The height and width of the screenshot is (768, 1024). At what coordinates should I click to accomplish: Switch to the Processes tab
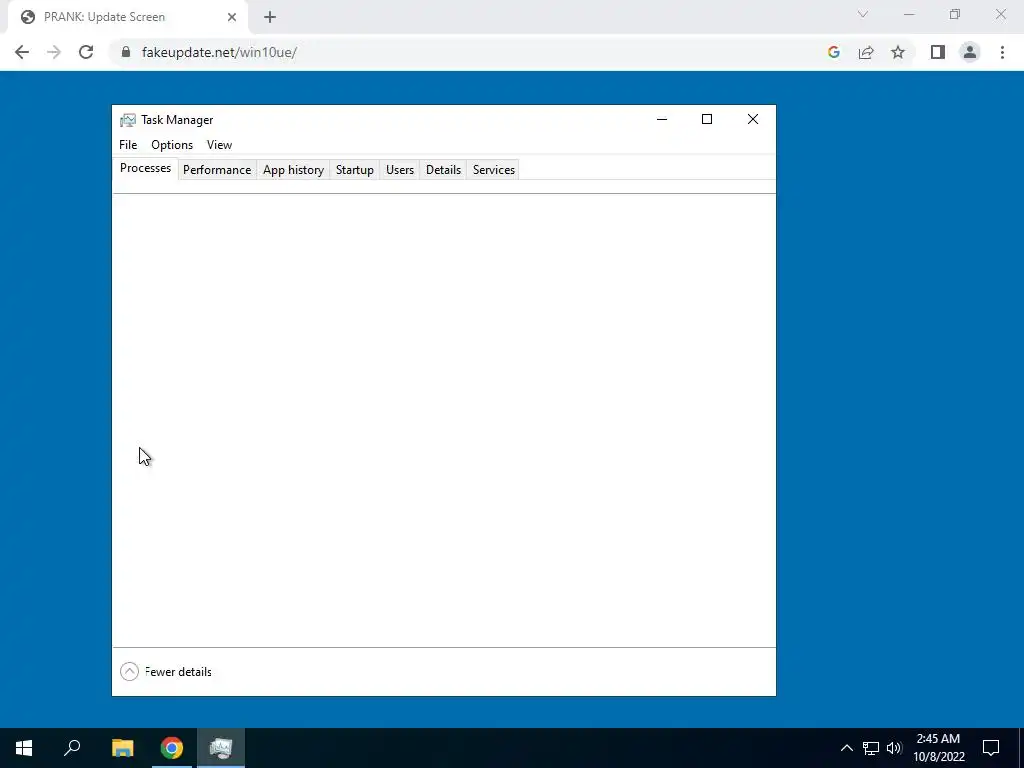click(x=145, y=168)
